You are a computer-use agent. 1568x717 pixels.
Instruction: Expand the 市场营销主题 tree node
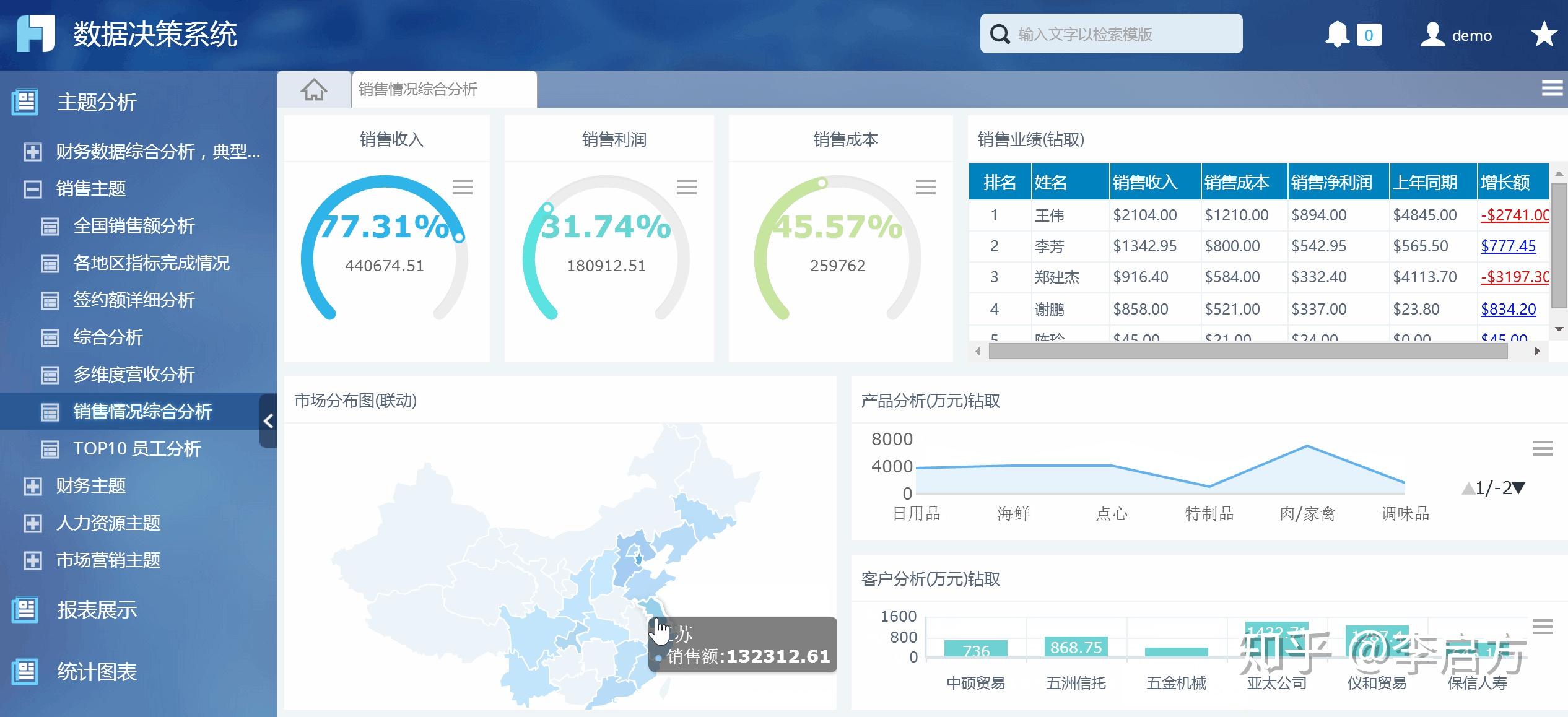click(33, 560)
